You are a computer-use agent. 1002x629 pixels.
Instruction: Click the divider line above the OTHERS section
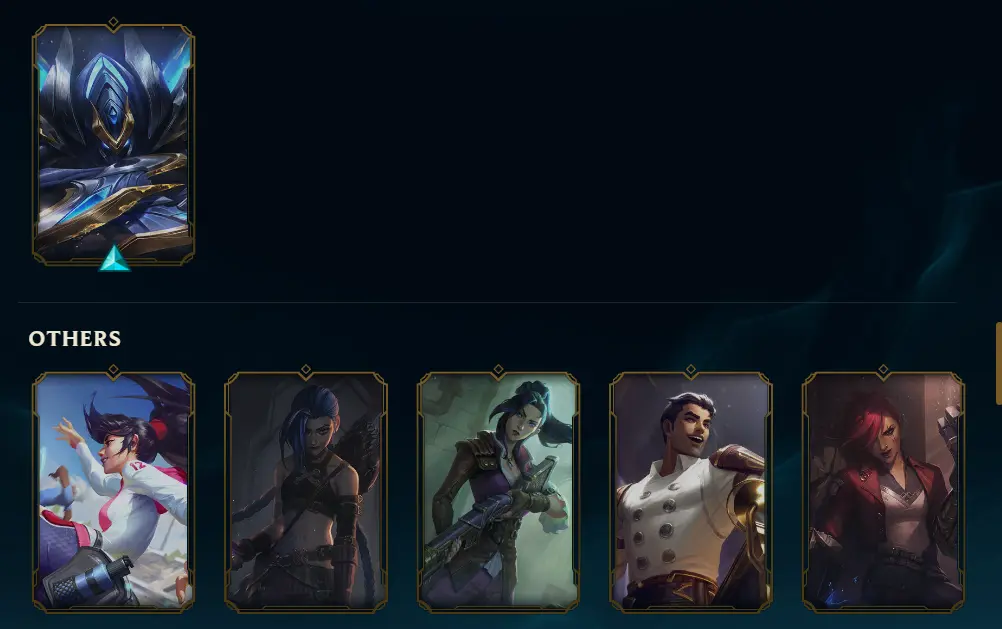click(487, 302)
